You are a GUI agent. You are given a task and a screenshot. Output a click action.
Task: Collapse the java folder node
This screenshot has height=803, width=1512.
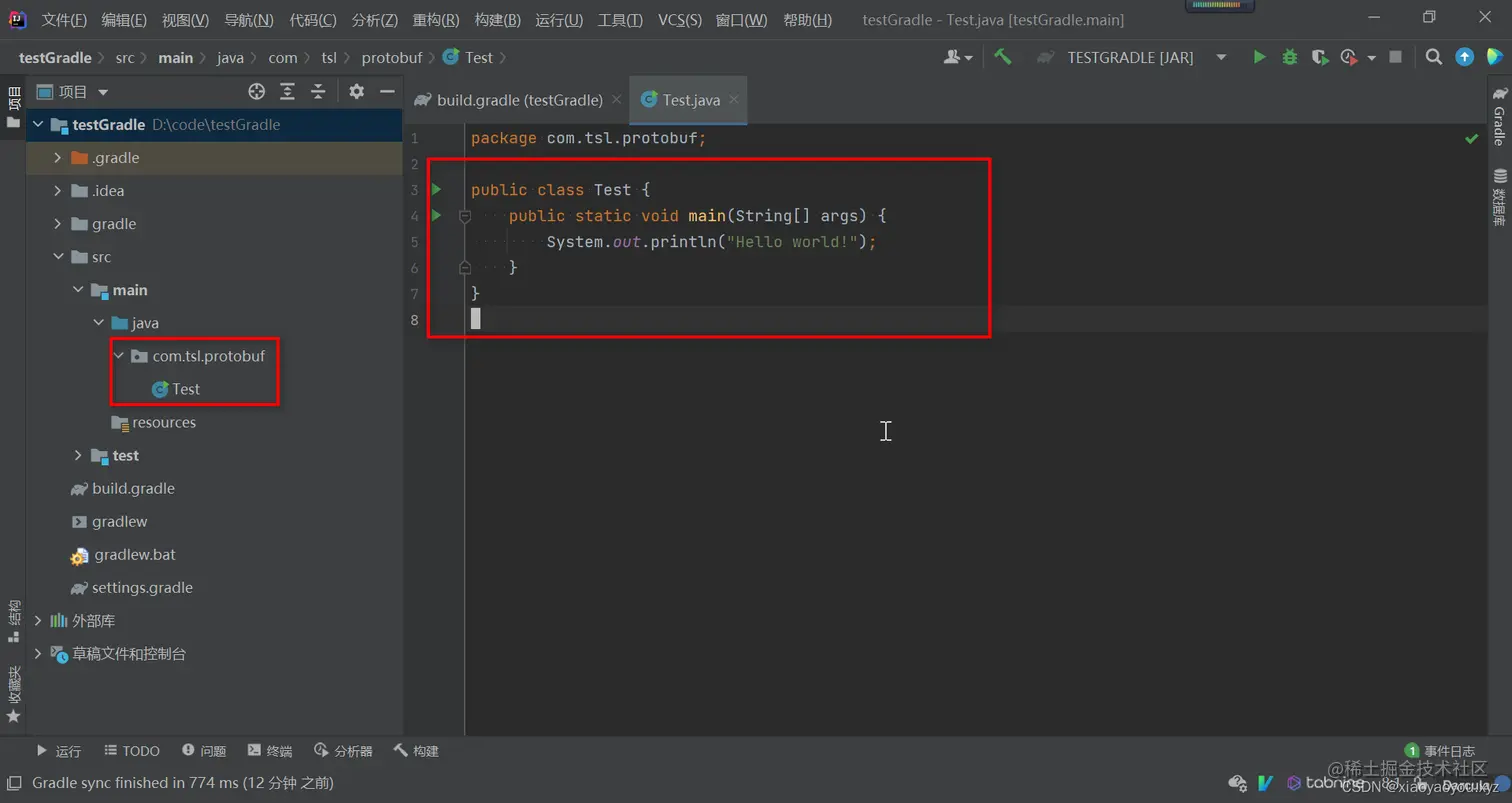pyautogui.click(x=98, y=323)
